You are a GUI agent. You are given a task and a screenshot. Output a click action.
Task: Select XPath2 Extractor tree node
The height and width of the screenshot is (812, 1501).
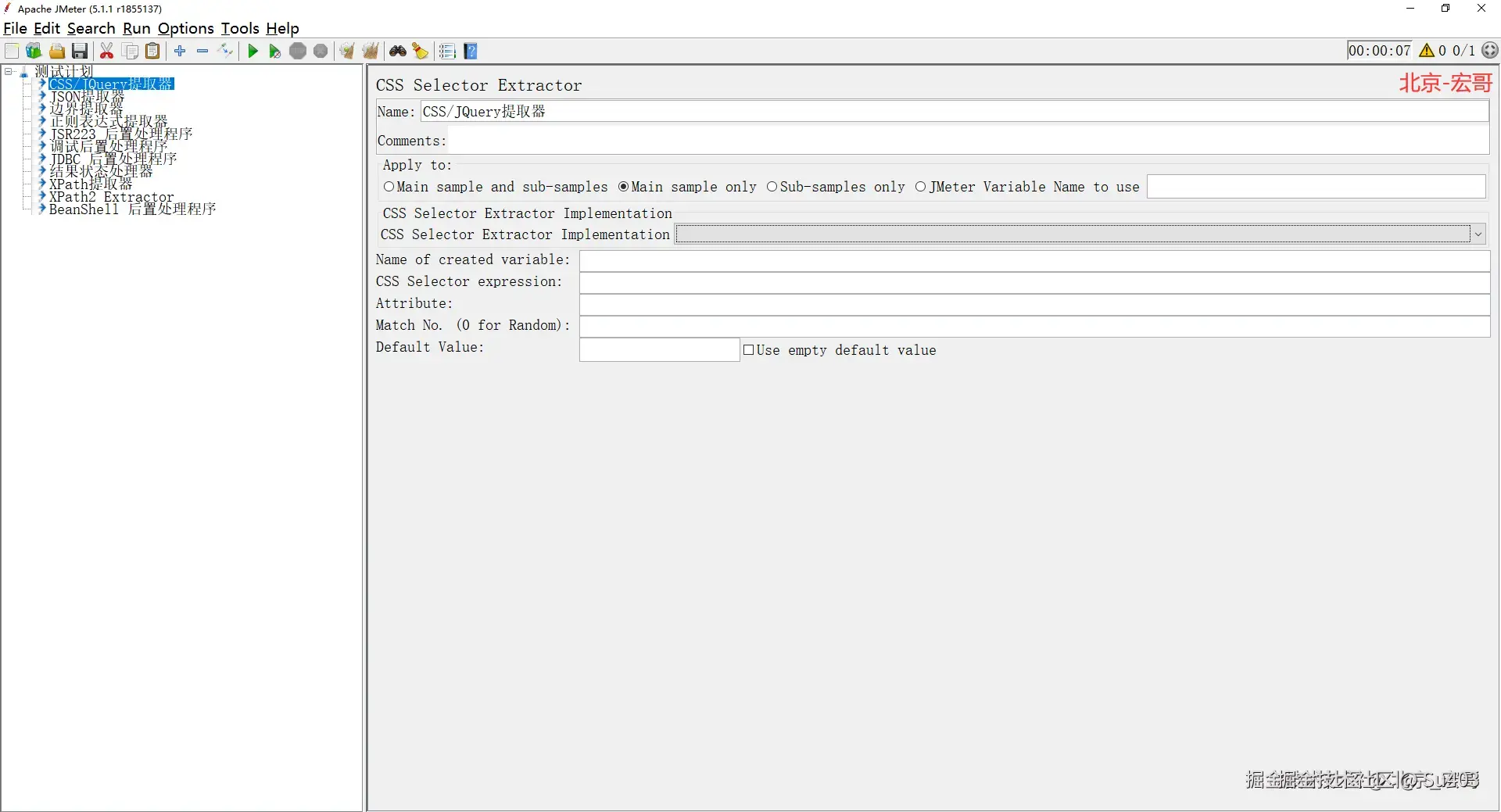(x=112, y=197)
